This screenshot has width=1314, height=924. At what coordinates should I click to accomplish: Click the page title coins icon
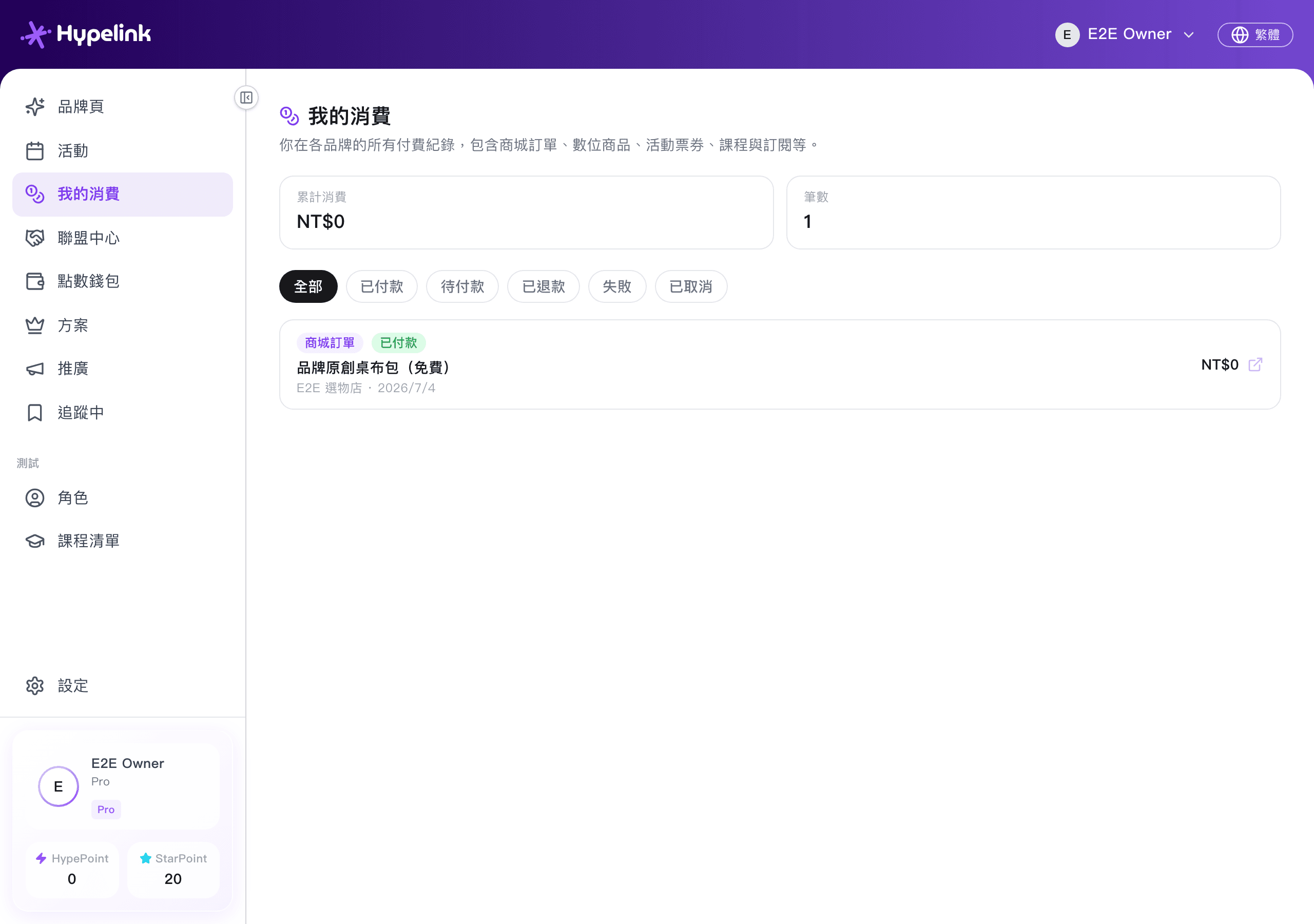pyautogui.click(x=289, y=115)
